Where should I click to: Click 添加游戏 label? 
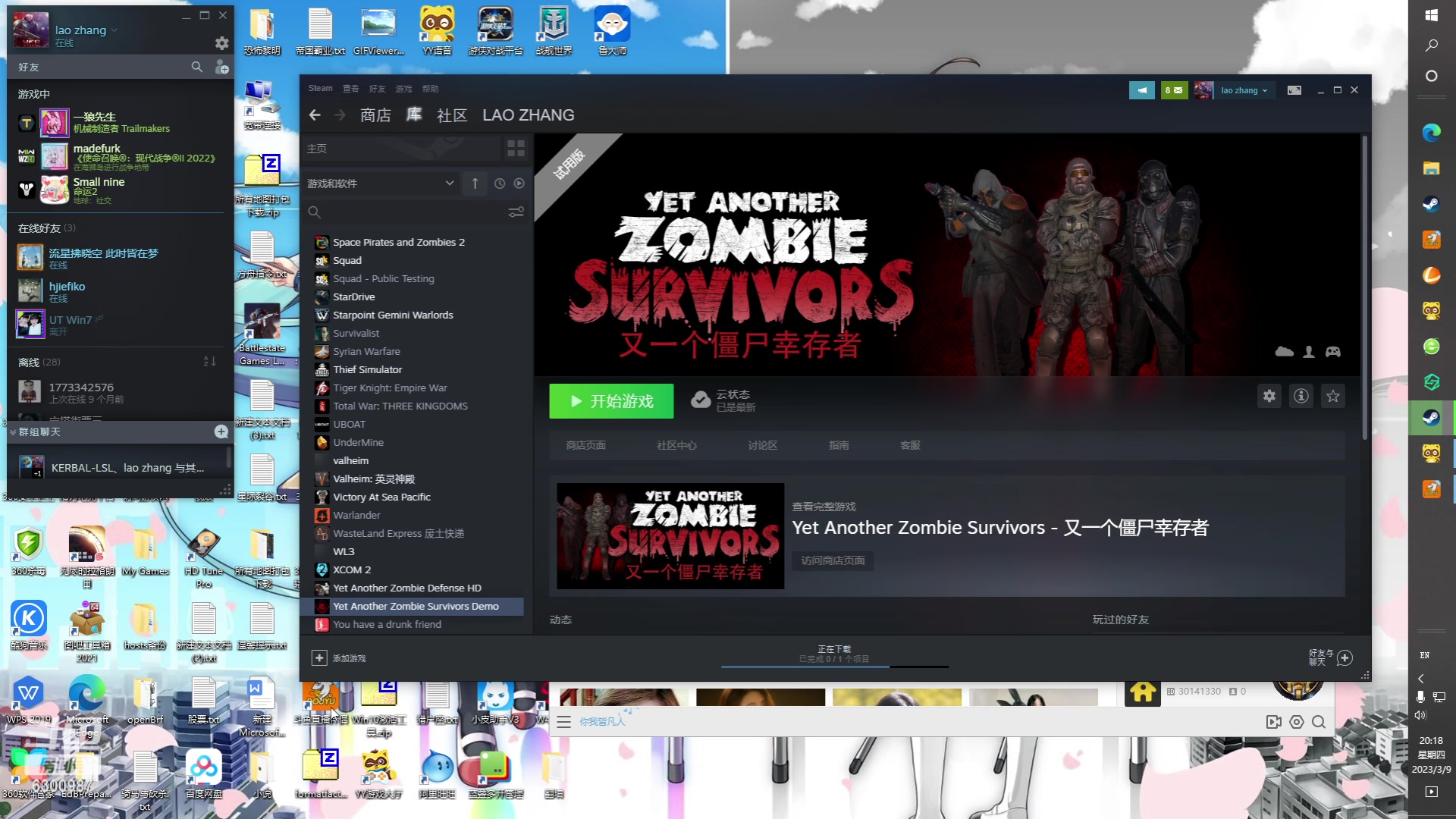point(349,658)
